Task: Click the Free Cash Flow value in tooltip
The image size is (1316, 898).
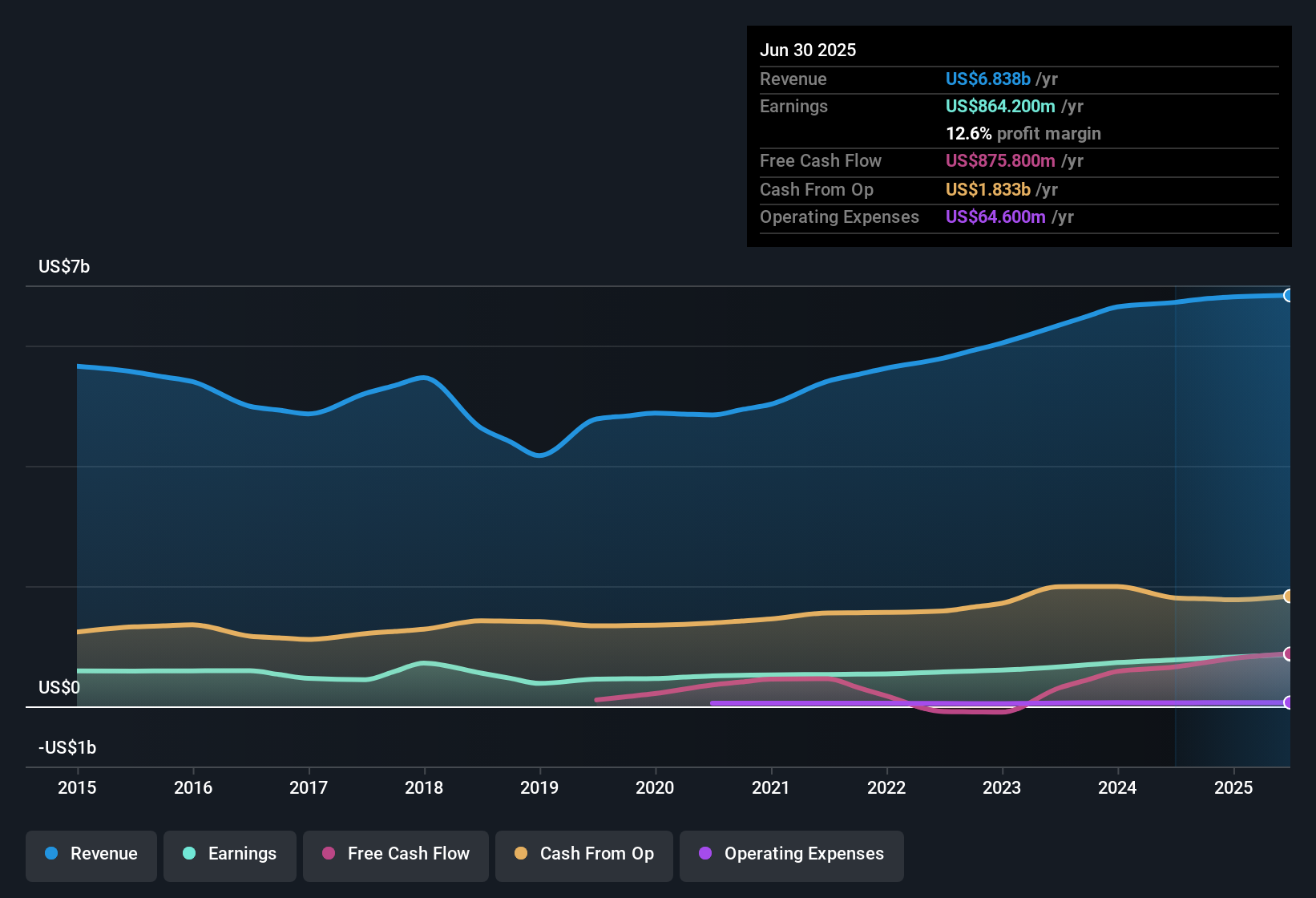Action: point(1000,160)
